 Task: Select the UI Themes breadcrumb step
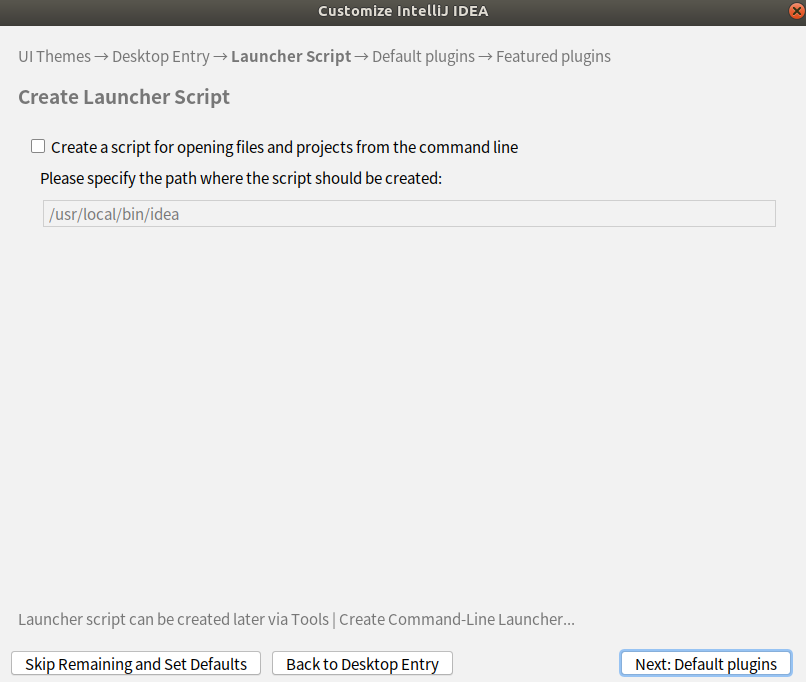click(54, 57)
